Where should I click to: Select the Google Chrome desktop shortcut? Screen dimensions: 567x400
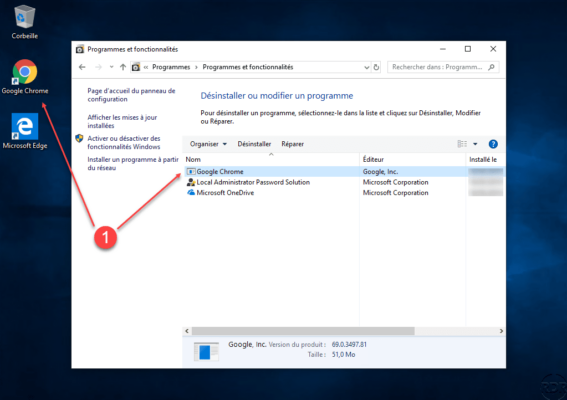(25, 77)
